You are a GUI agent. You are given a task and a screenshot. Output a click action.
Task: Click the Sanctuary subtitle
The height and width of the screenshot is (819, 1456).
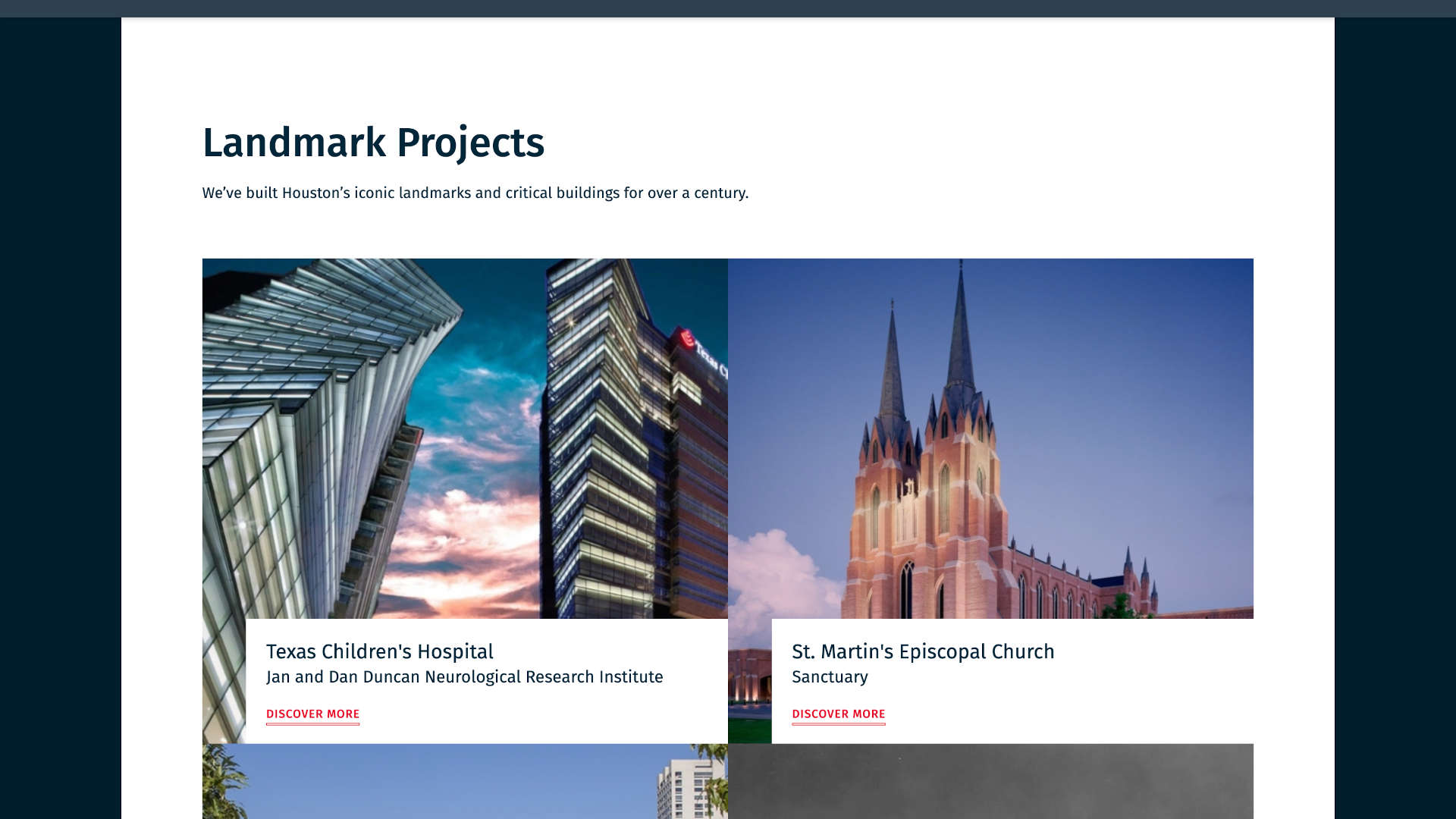pos(830,677)
